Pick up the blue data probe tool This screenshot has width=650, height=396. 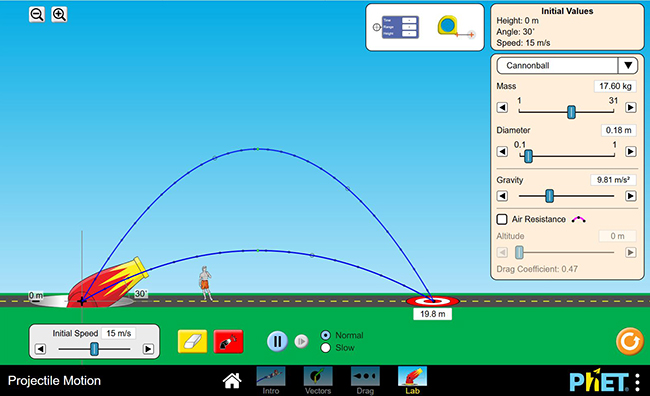coord(397,27)
